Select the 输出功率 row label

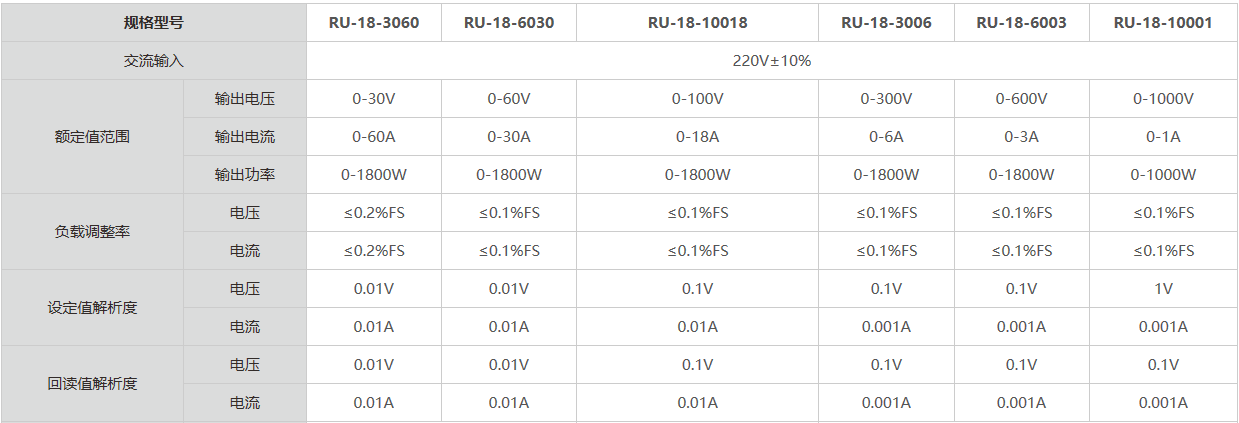coord(245,175)
